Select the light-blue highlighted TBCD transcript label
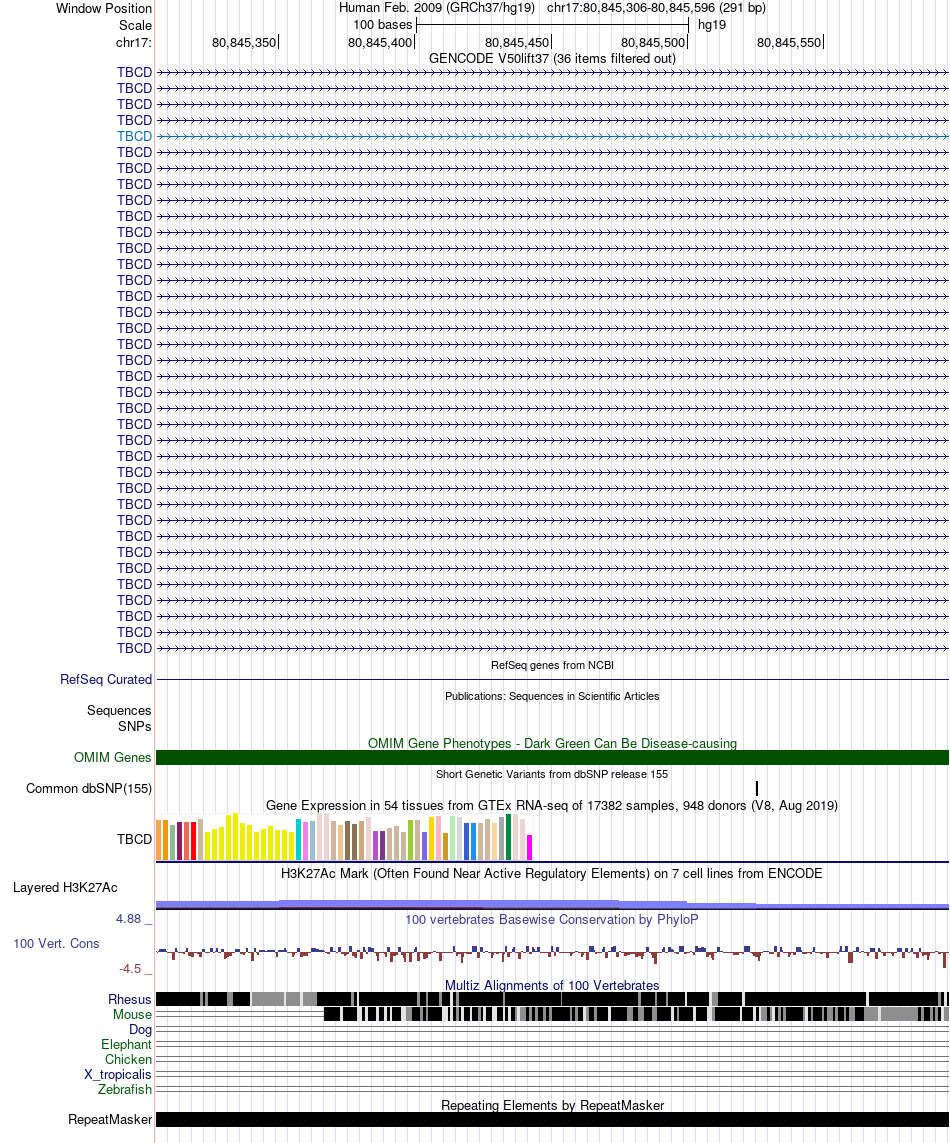The height and width of the screenshot is (1143, 950). [x=134, y=136]
